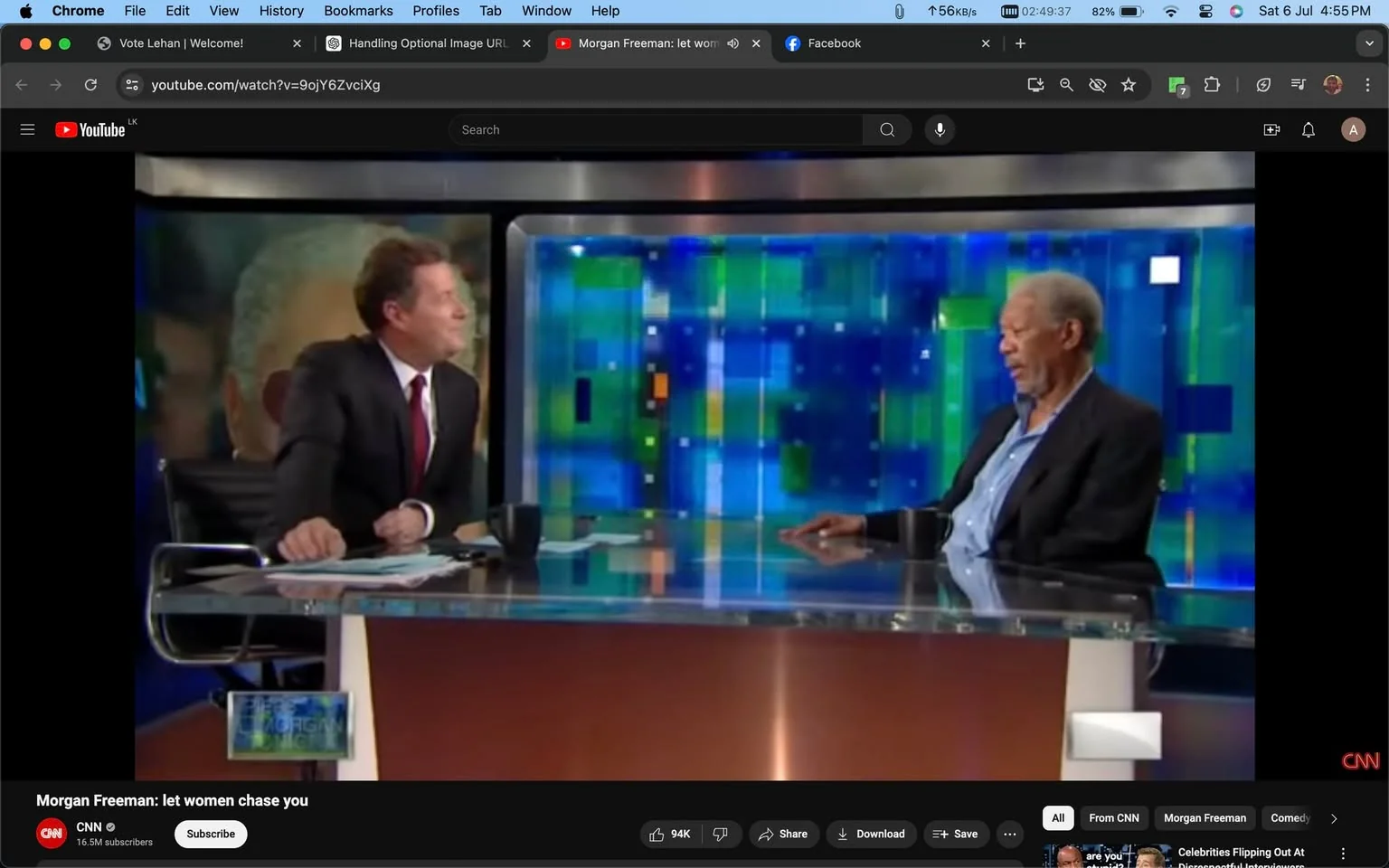Close the Facebook tab
The width and height of the screenshot is (1389, 868).
coord(986,43)
